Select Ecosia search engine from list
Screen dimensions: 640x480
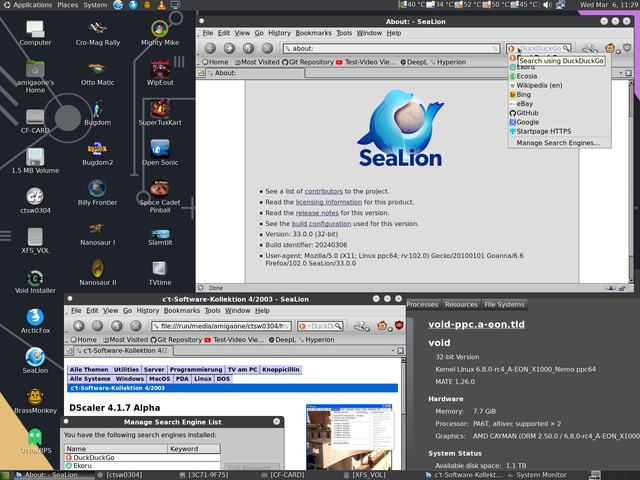(x=560, y=76)
